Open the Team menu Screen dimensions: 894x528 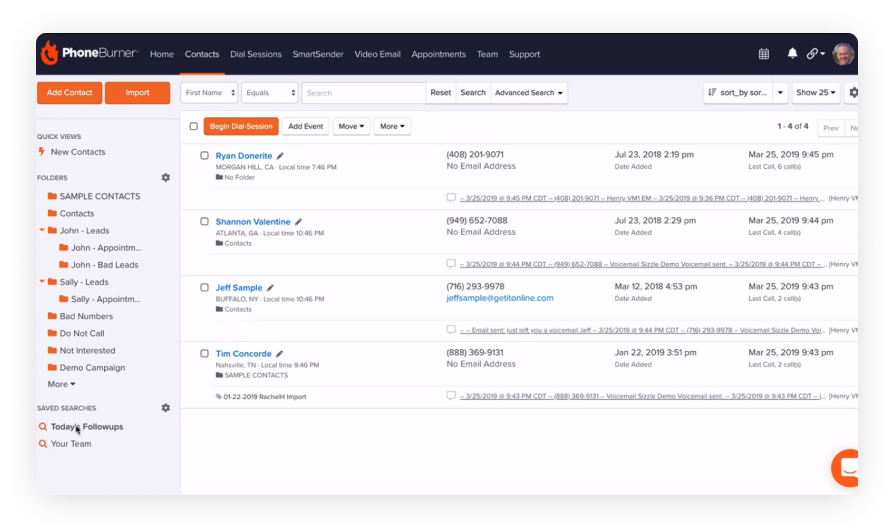(487, 54)
